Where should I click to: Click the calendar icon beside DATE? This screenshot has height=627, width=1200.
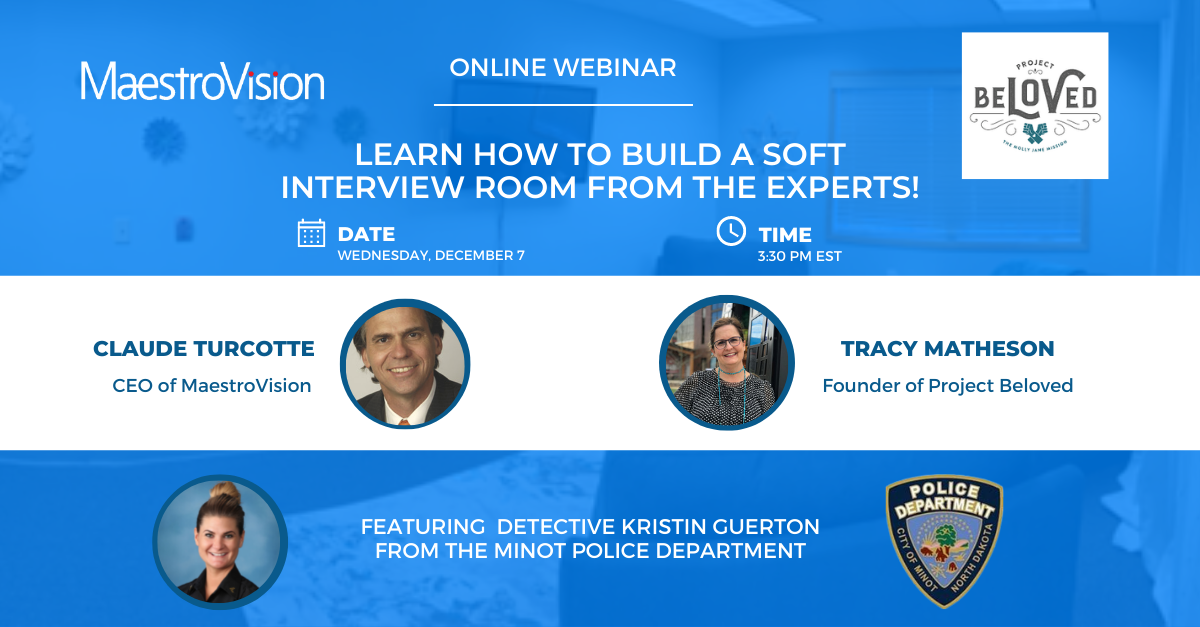click(312, 233)
